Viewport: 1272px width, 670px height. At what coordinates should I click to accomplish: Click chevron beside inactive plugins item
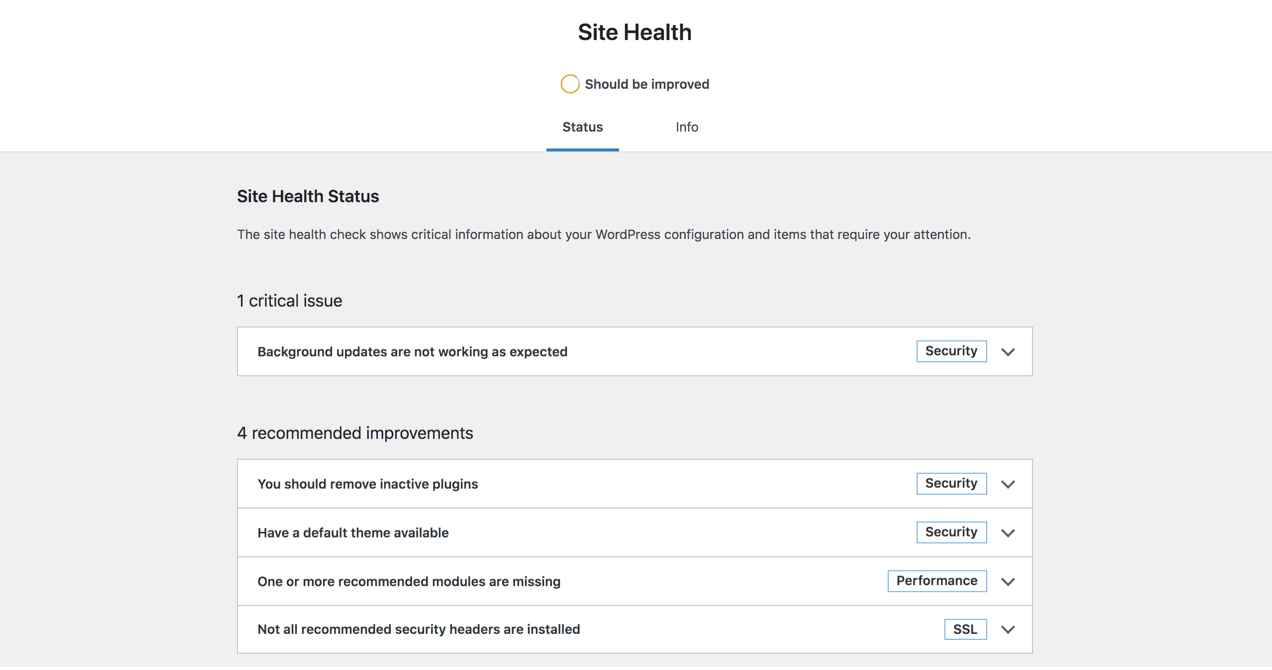(x=1008, y=484)
